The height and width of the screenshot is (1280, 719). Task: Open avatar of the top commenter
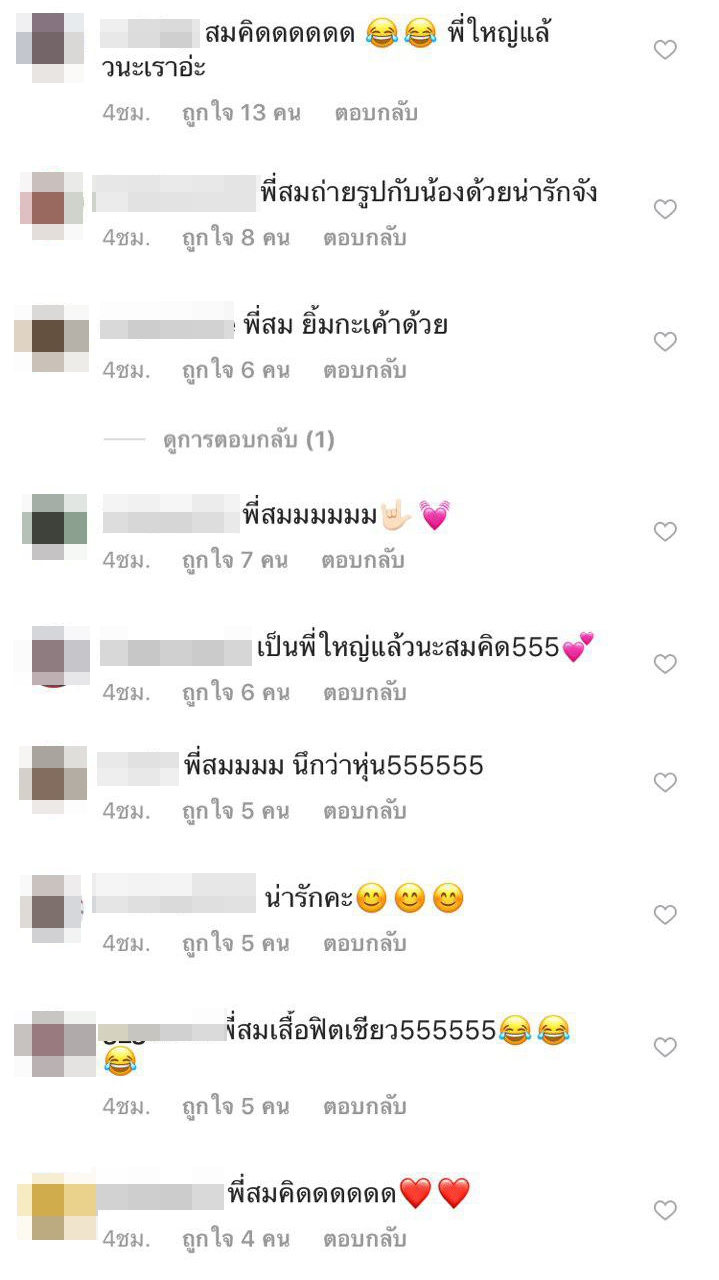click(x=49, y=47)
